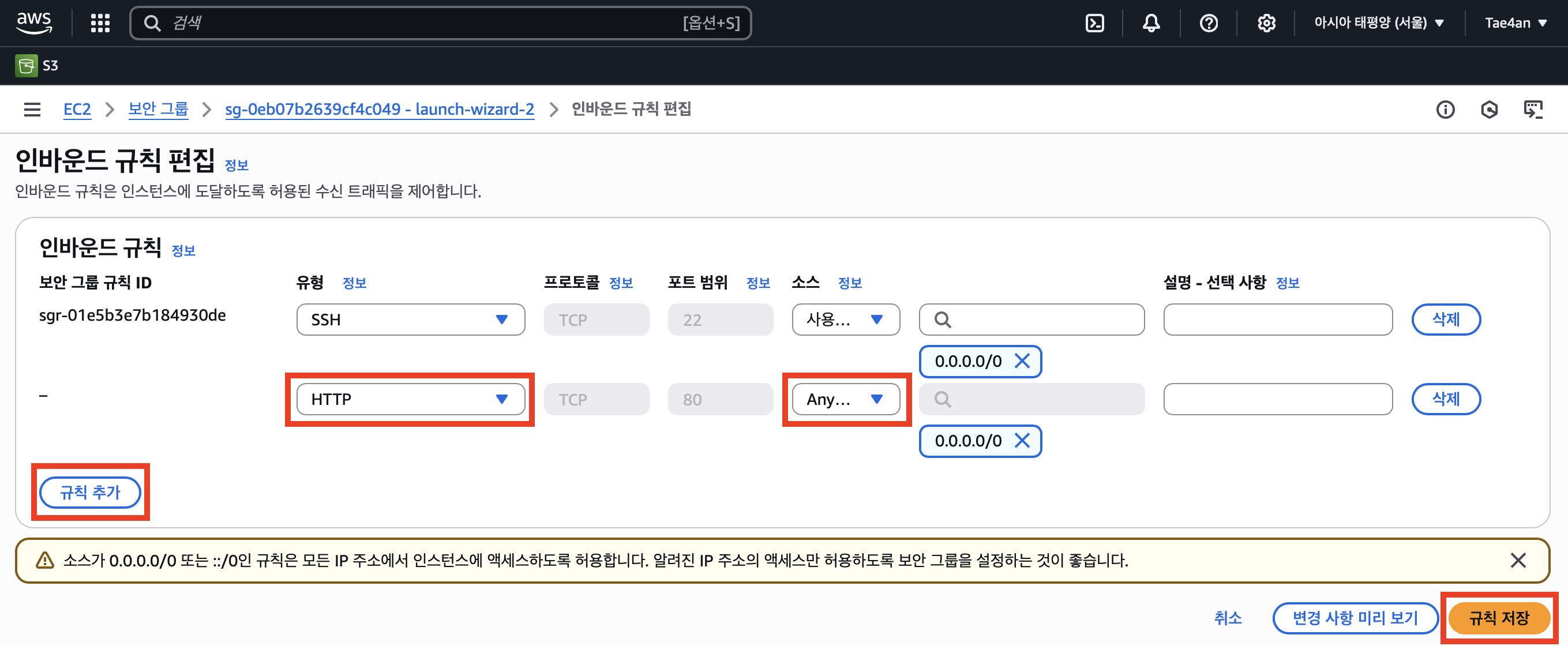This screenshot has width=1568, height=646.
Task: Click the hexagon diagnostics icon
Action: 1489,109
